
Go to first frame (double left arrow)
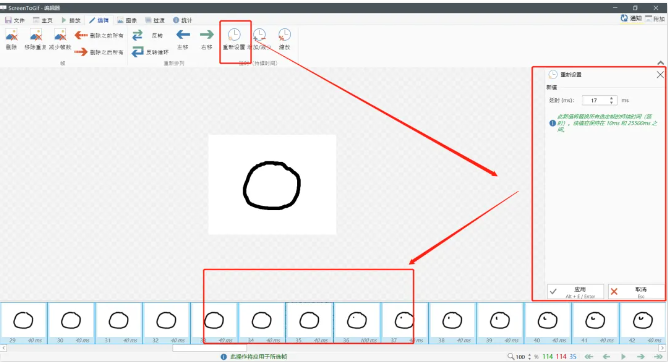pyautogui.click(x=589, y=356)
